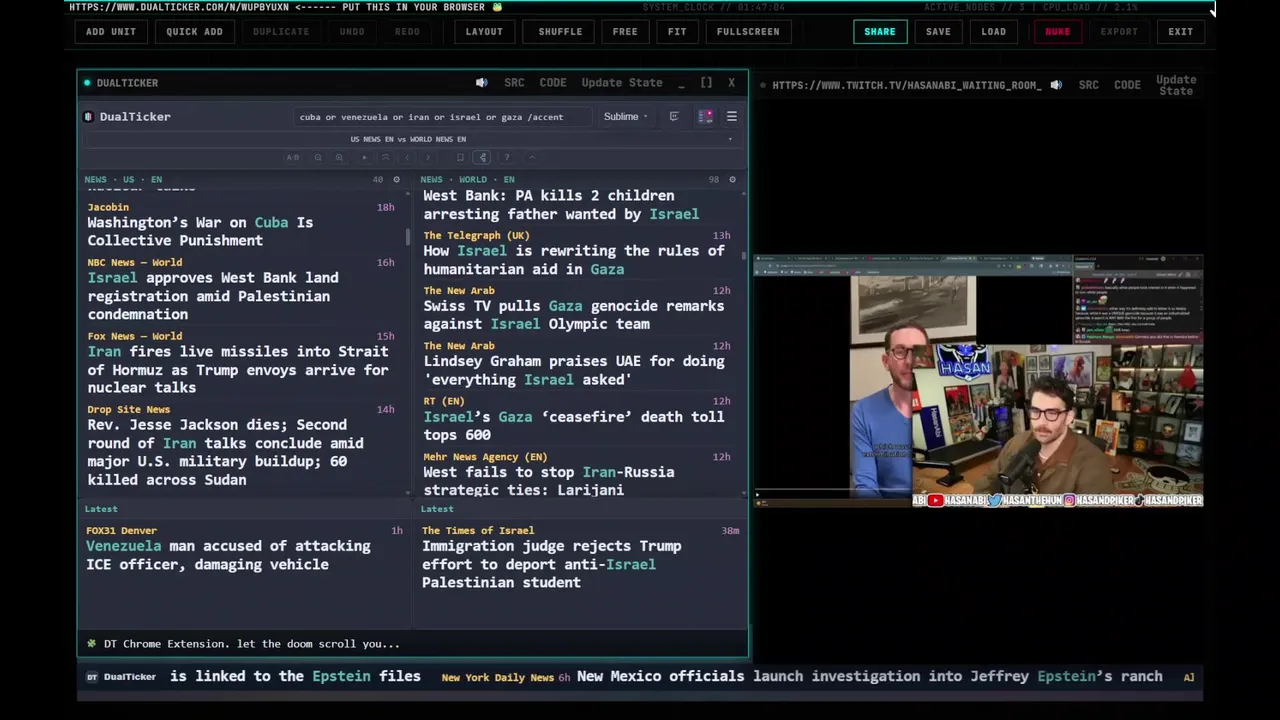Open NBC News headline on West Bank land registration
This screenshot has width=1280, height=720.
coord(213,296)
